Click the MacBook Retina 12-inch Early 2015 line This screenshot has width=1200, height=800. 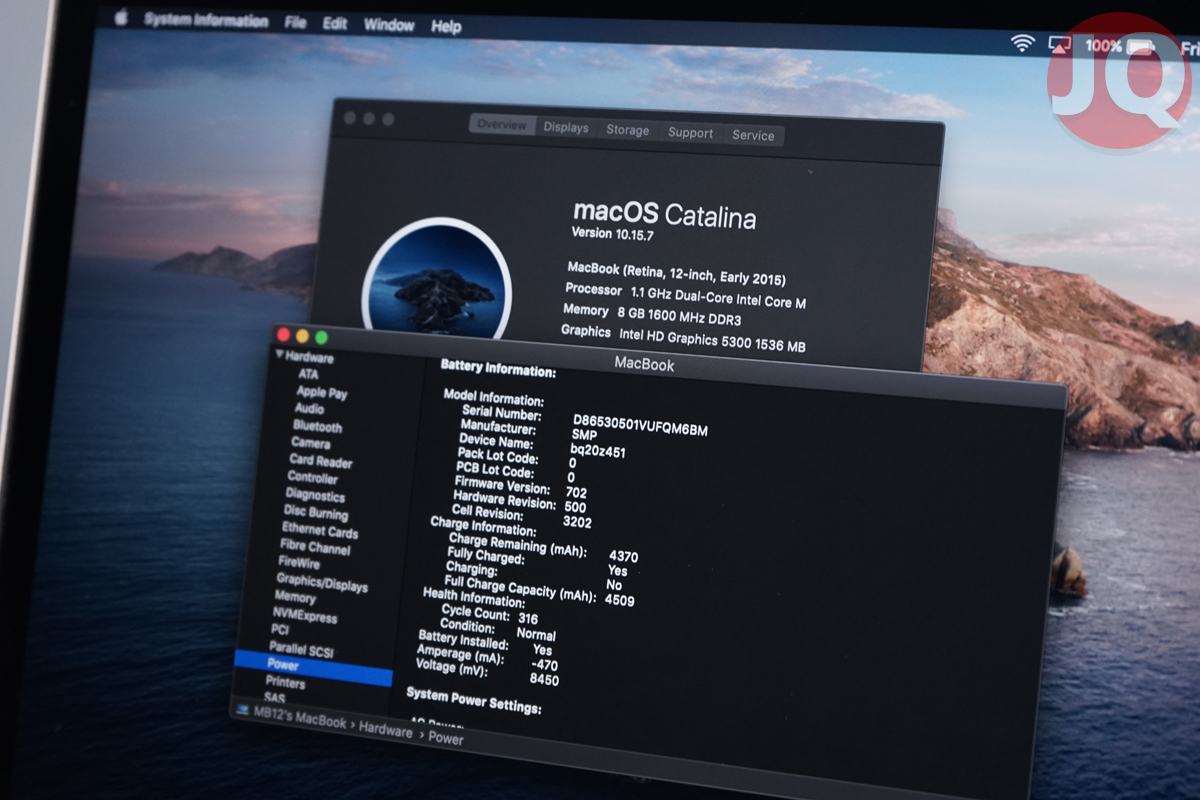(676, 273)
